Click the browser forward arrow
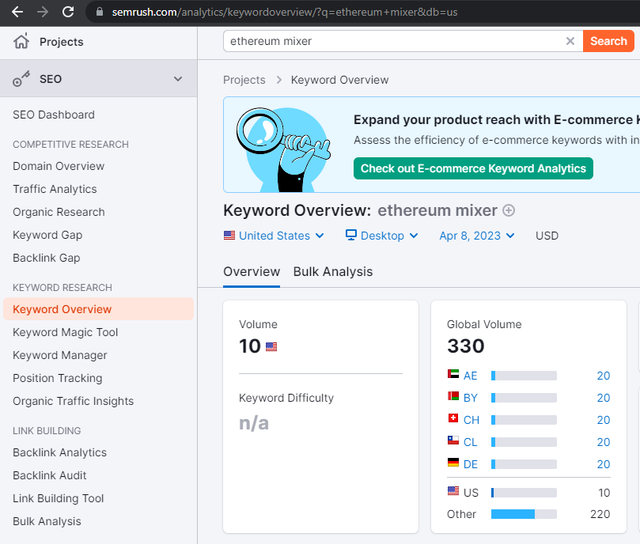 (42, 12)
